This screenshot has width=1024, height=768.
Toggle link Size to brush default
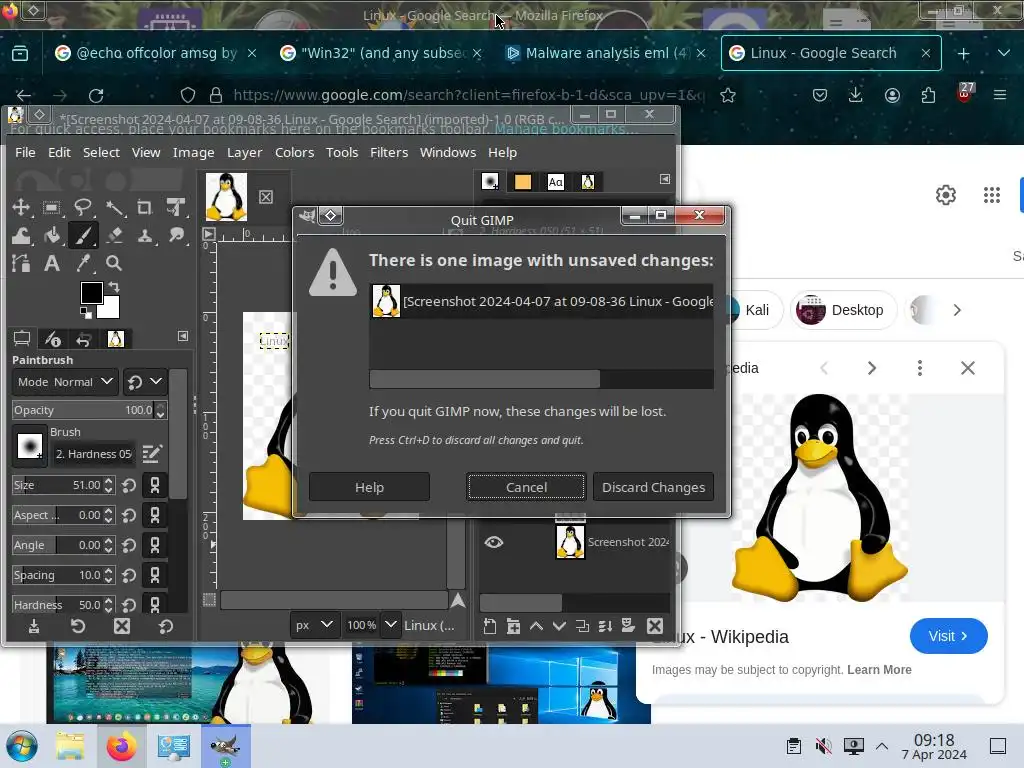155,485
